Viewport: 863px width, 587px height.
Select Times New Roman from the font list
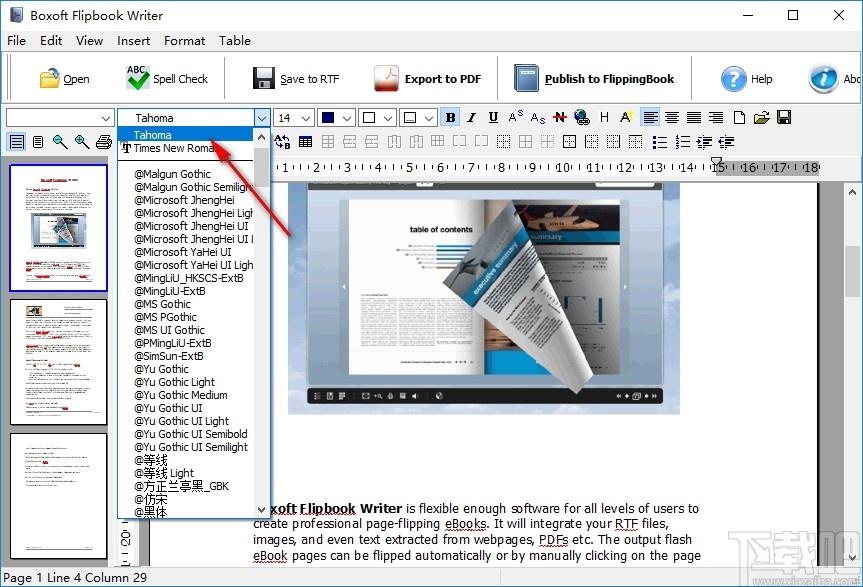(x=186, y=148)
